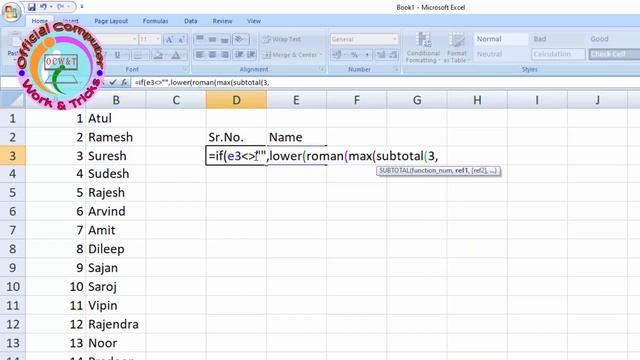
Task: Switch to the Home tab
Action: [x=40, y=21]
